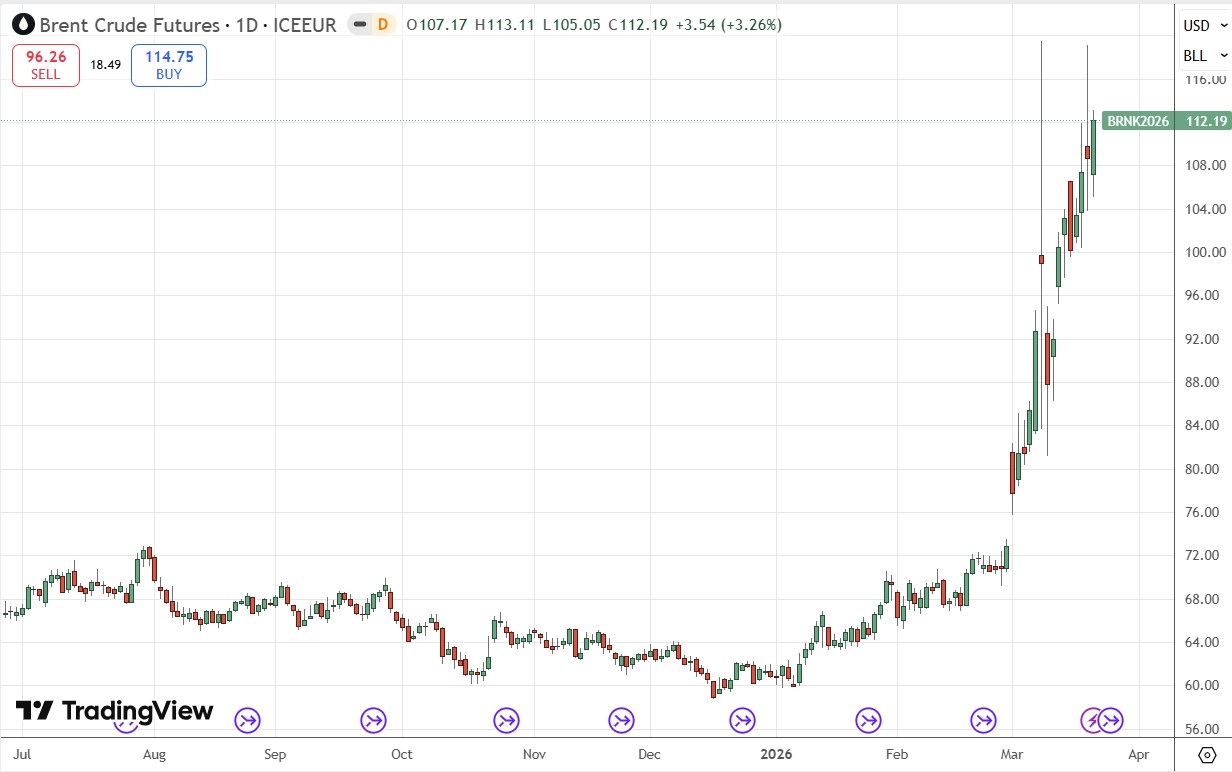Click the rightmost circled arrow marker near April

coord(1111,719)
